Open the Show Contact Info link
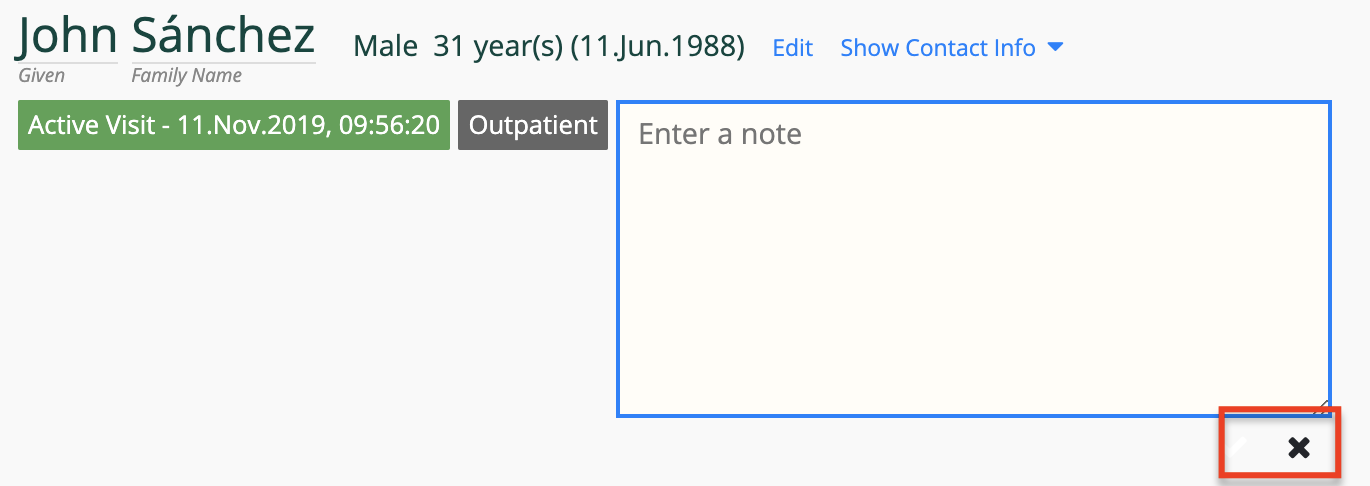 [x=937, y=47]
